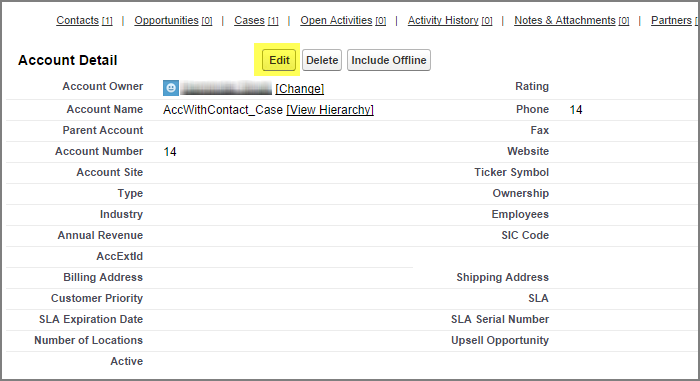700x381 pixels.
Task: Click the AccExtId label
Action: click(120, 256)
